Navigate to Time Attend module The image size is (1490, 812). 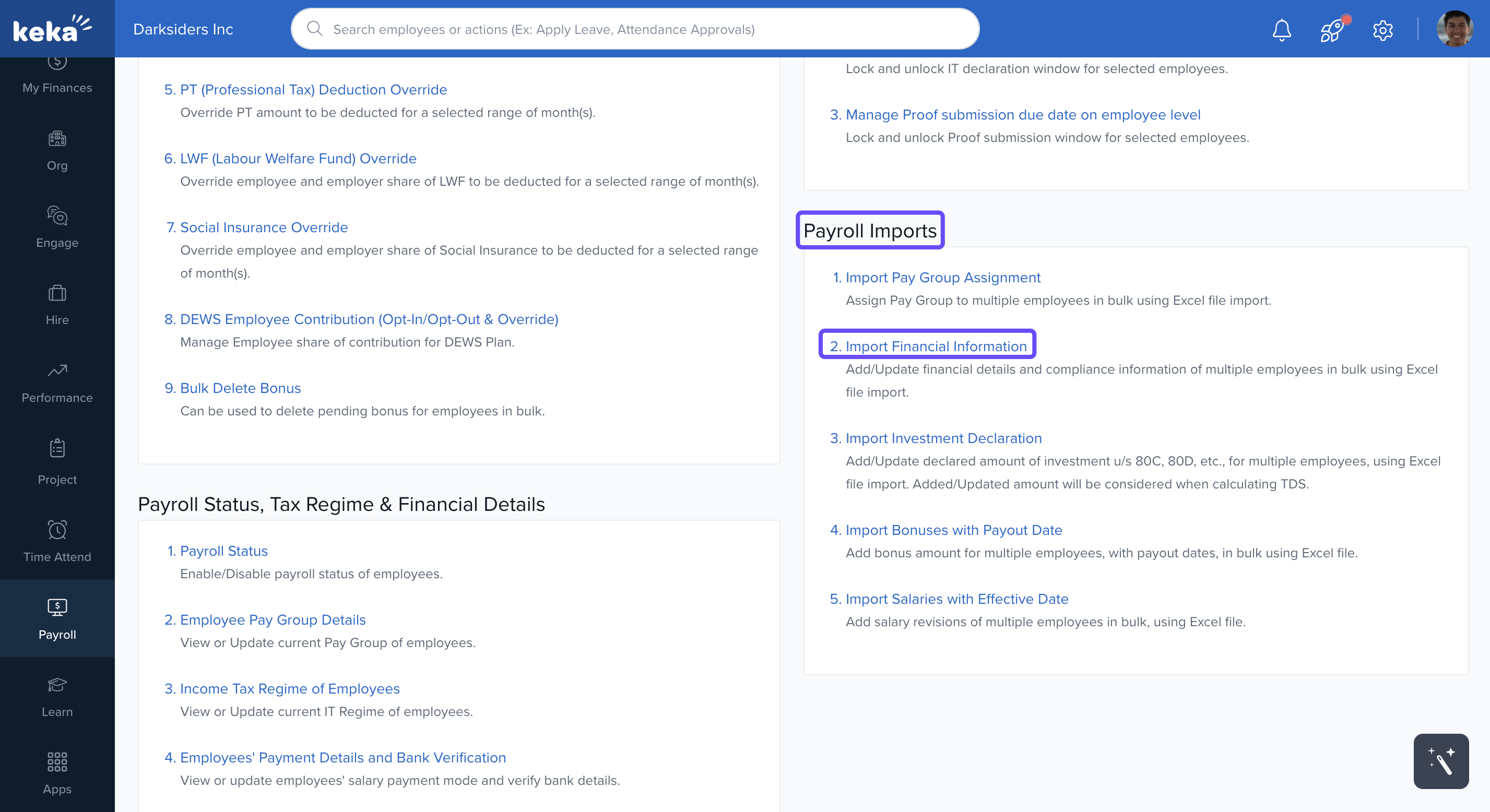(57, 540)
